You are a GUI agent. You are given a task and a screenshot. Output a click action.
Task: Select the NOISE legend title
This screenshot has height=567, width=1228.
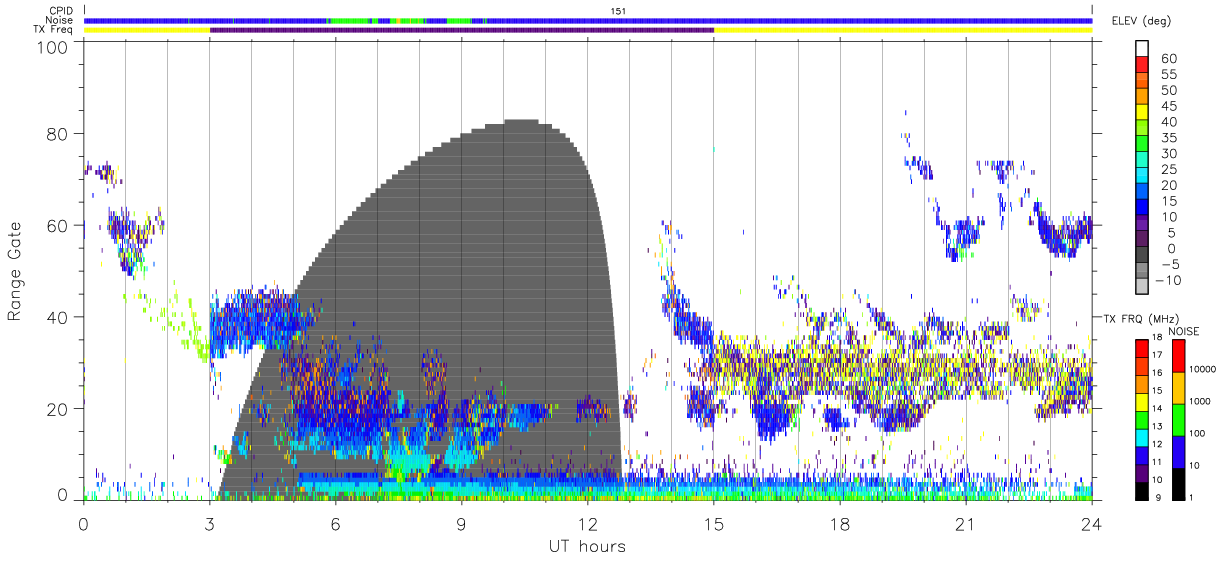(x=1185, y=330)
